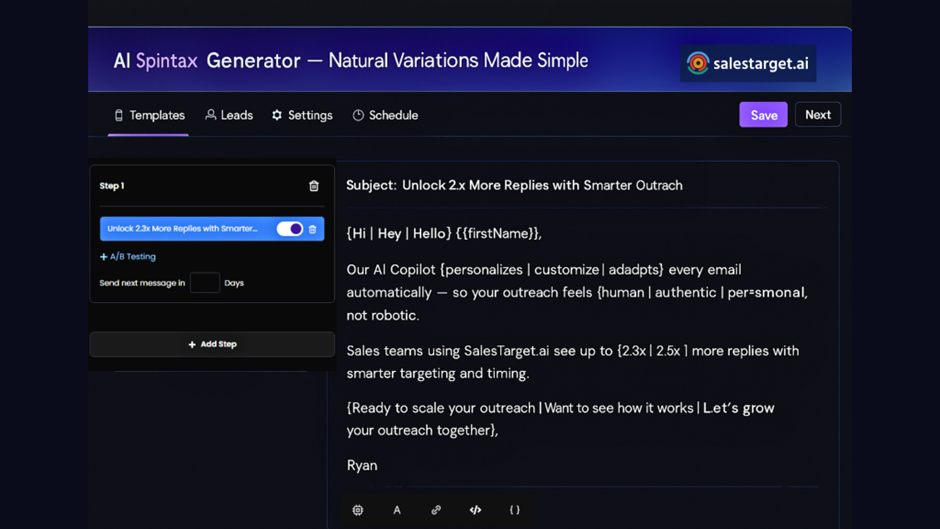Click the AI chip icon in editor toolbar
The width and height of the screenshot is (940, 529).
(358, 510)
